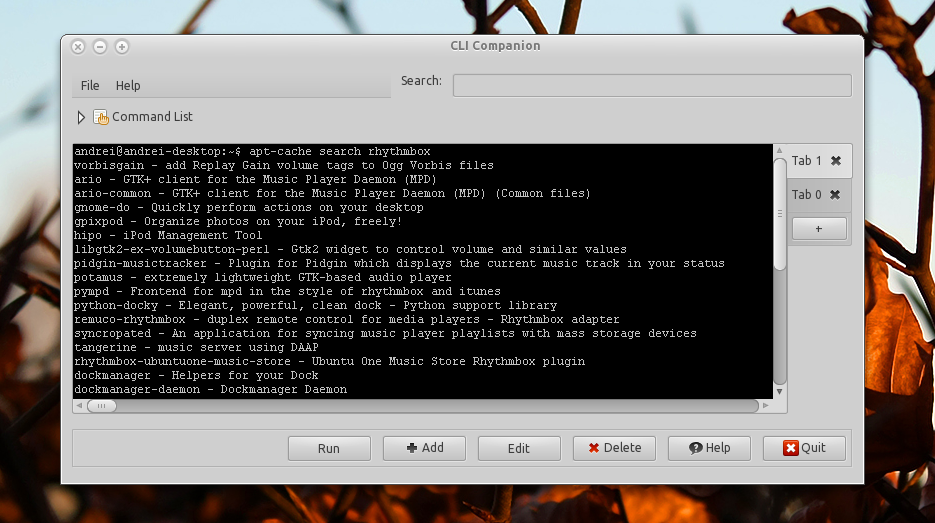Screen dimensions: 935x523
Task: Click the 'apt-cache search rhythmbox' command line
Action: 252,151
